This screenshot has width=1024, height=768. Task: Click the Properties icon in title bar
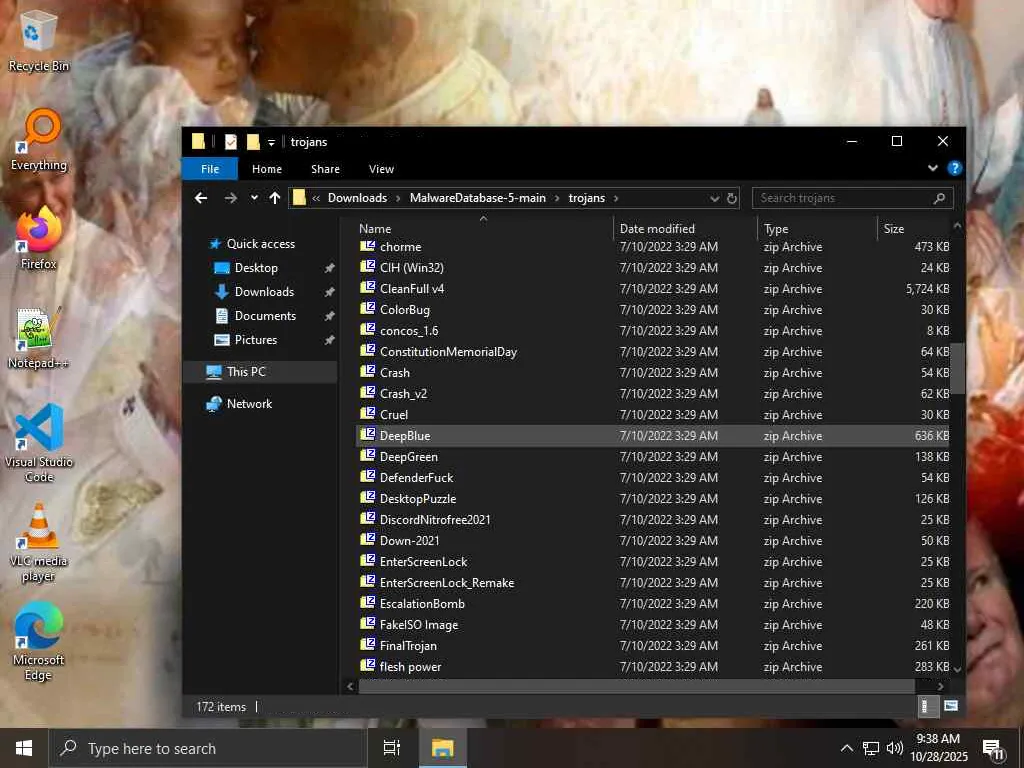[x=231, y=142]
